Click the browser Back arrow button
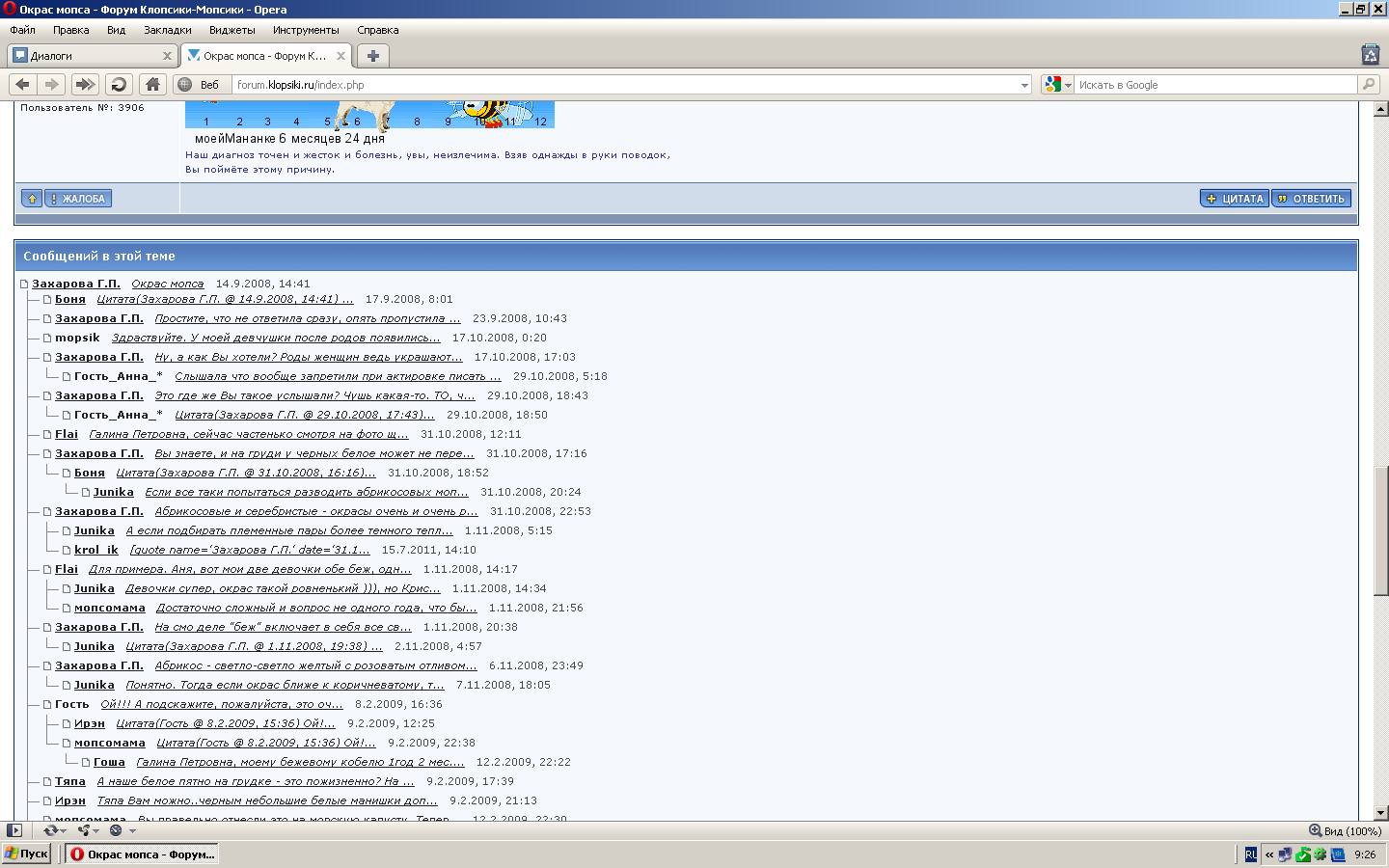Image resolution: width=1389 pixels, height=868 pixels. click(23, 85)
